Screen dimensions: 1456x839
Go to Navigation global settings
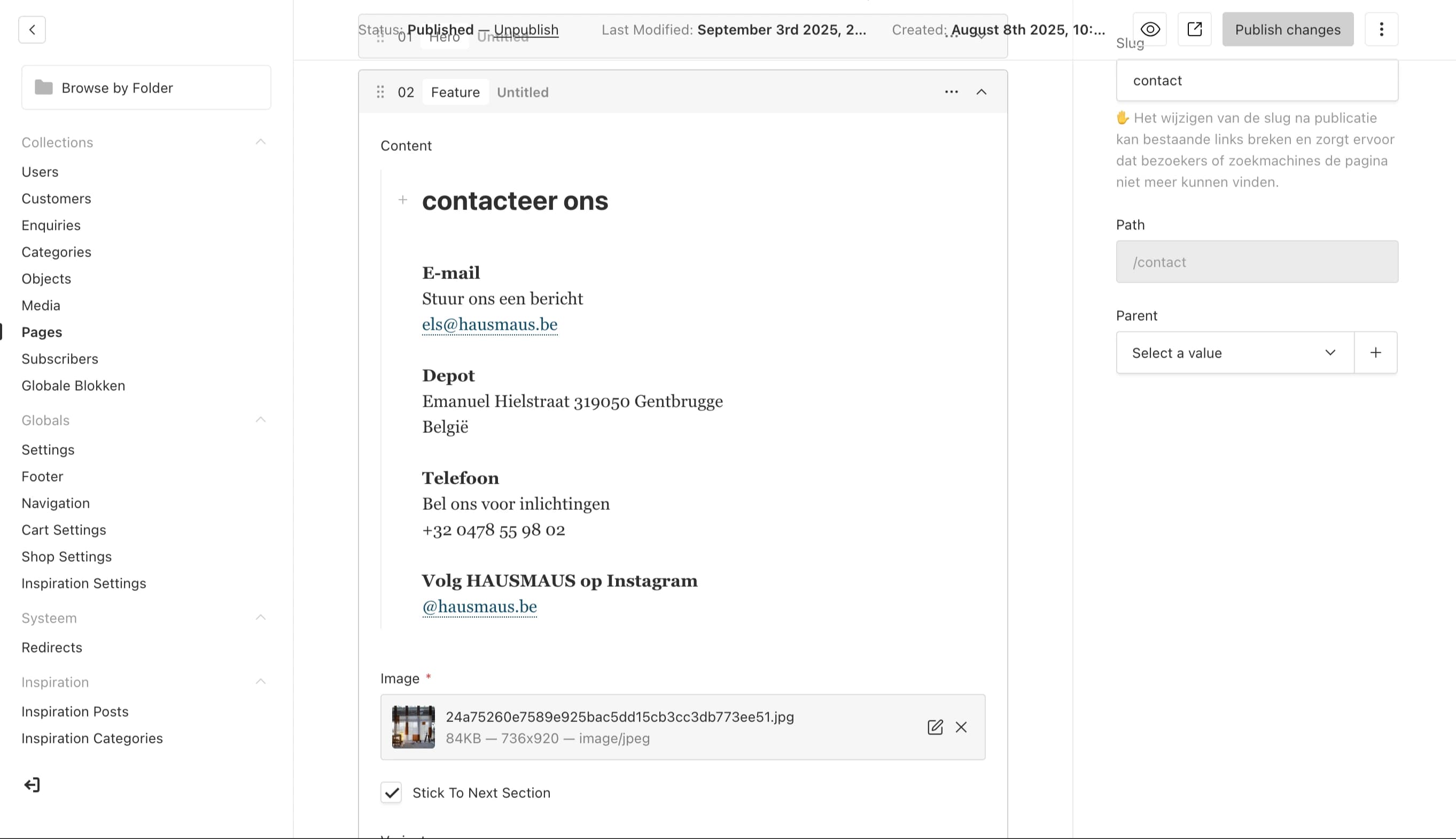click(56, 503)
